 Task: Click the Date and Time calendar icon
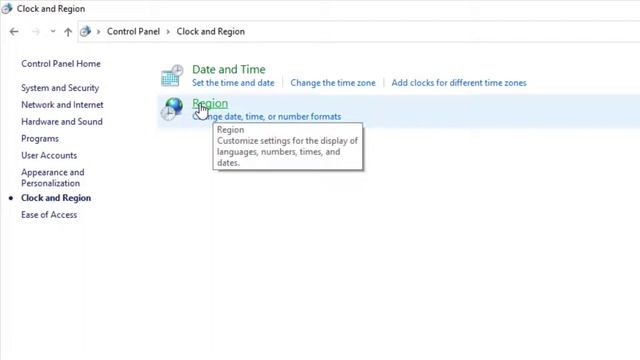172,76
